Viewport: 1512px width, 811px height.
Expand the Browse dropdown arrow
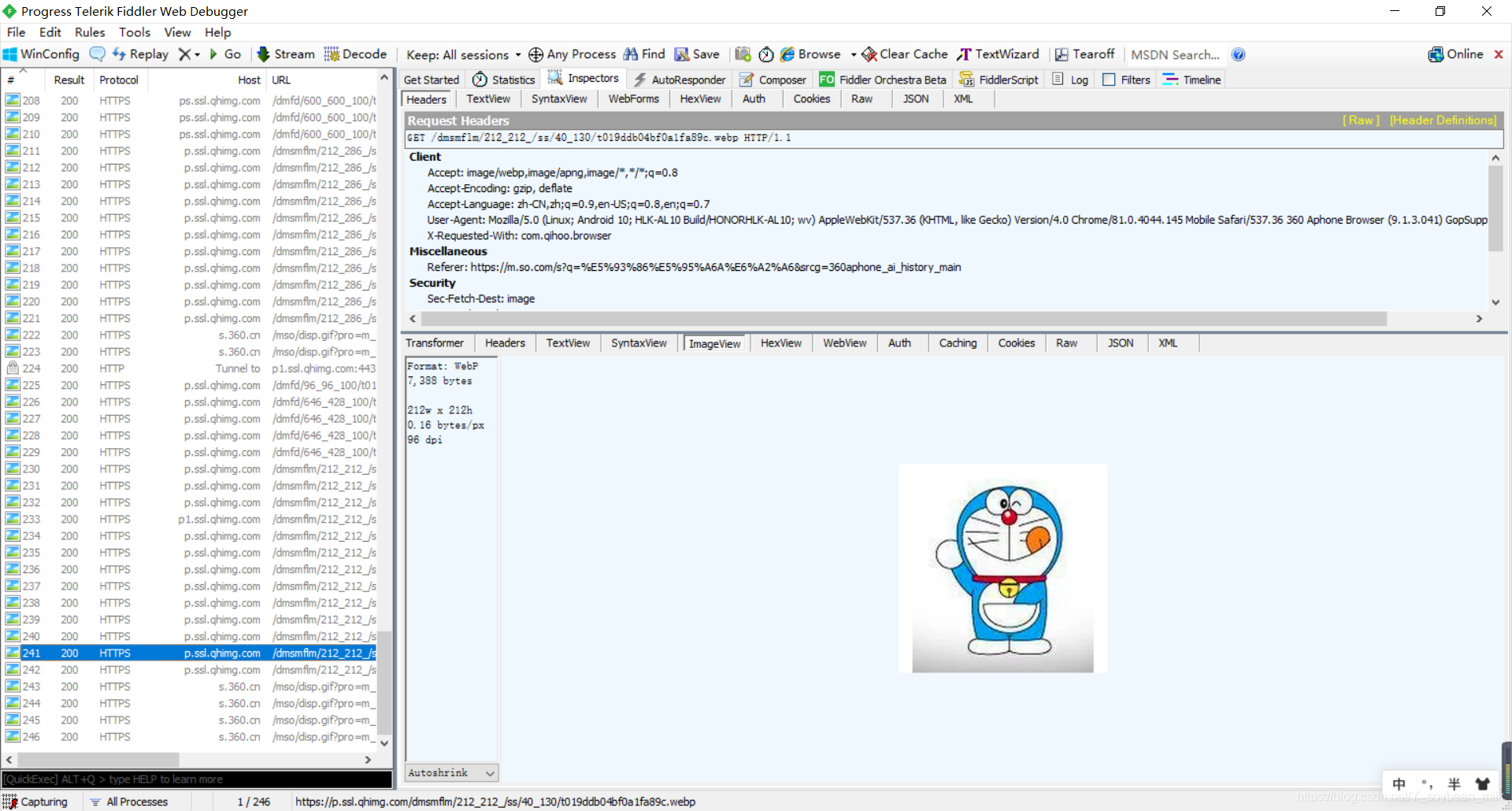(853, 55)
